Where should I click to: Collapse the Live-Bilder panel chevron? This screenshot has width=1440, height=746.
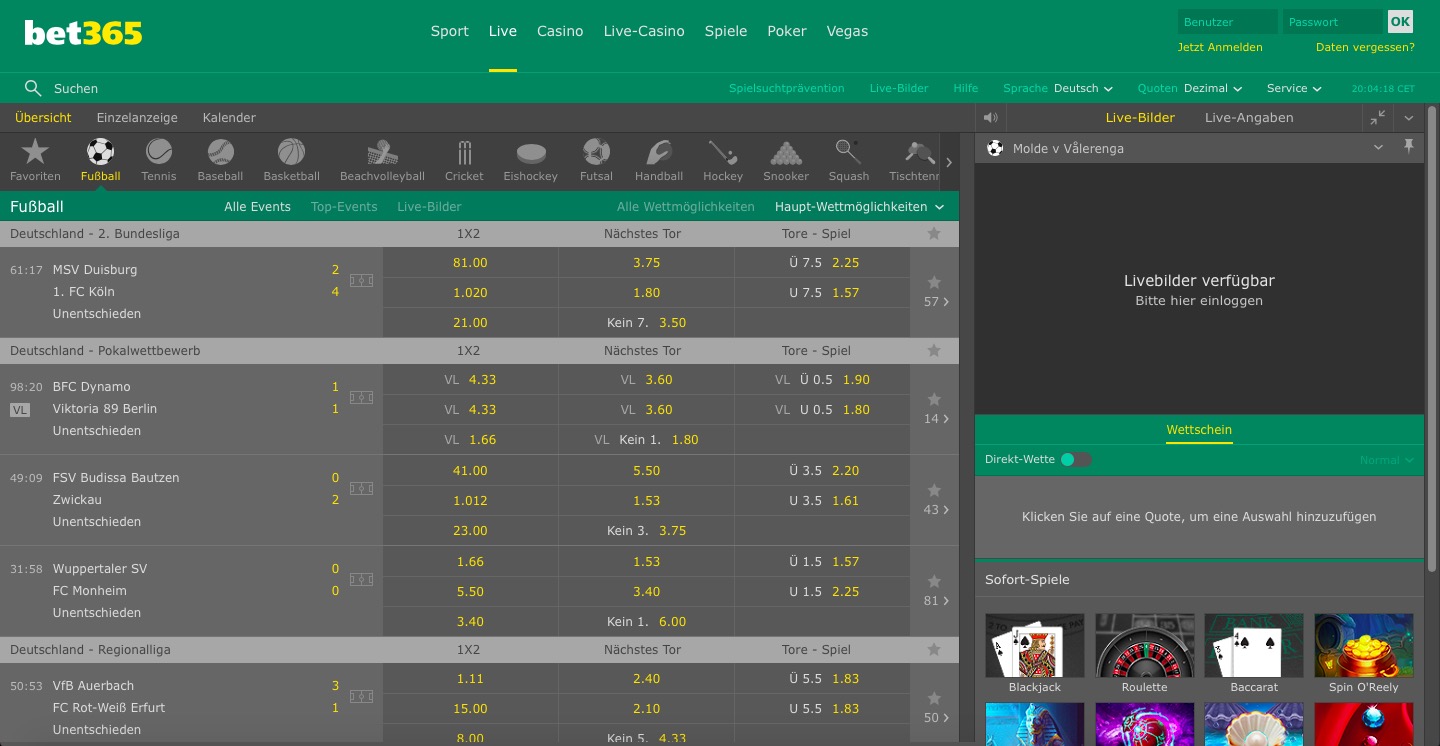[1409, 118]
